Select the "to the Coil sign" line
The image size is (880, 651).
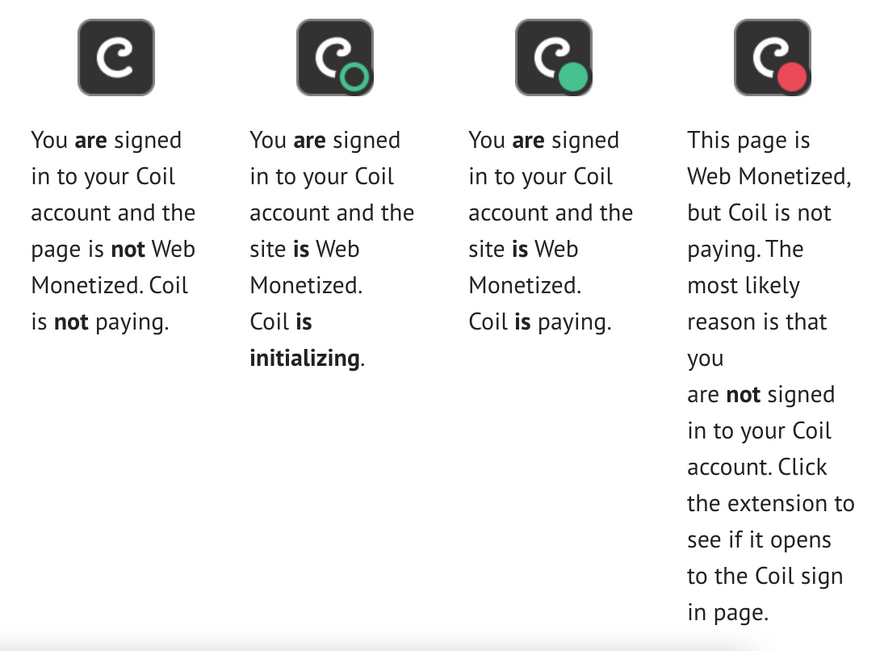(x=765, y=577)
